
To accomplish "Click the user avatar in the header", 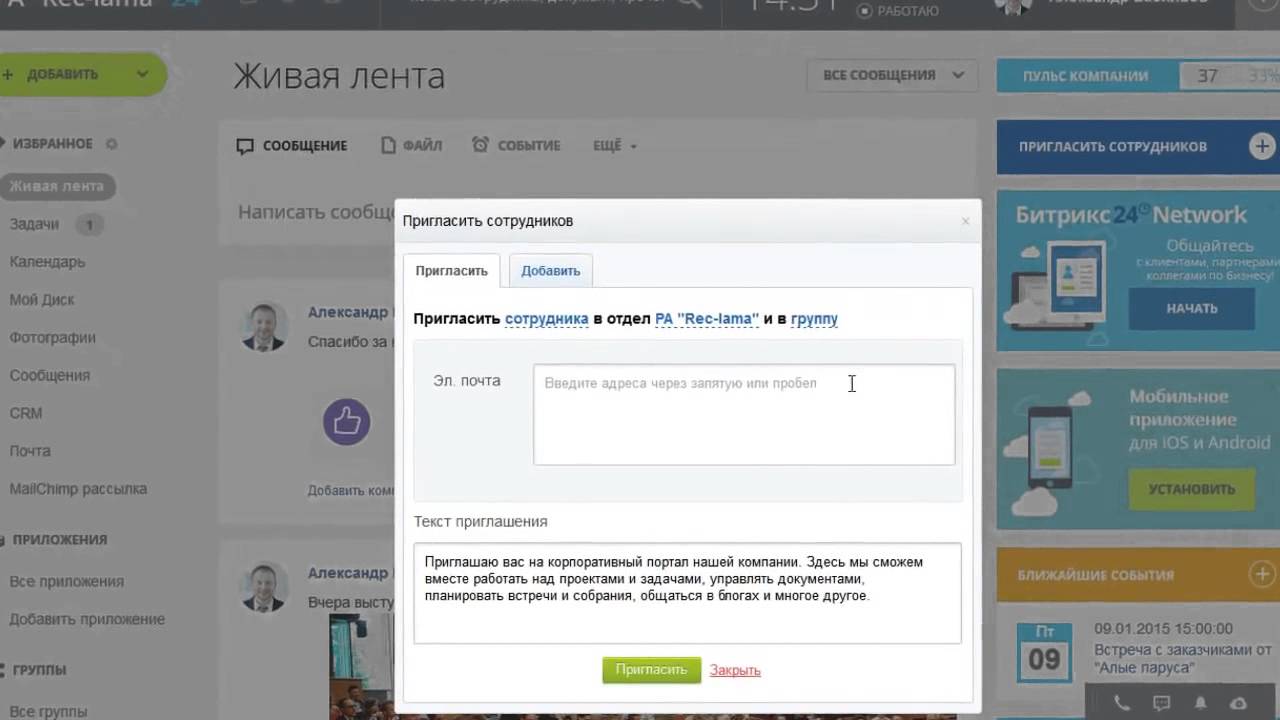I will click(x=1013, y=5).
